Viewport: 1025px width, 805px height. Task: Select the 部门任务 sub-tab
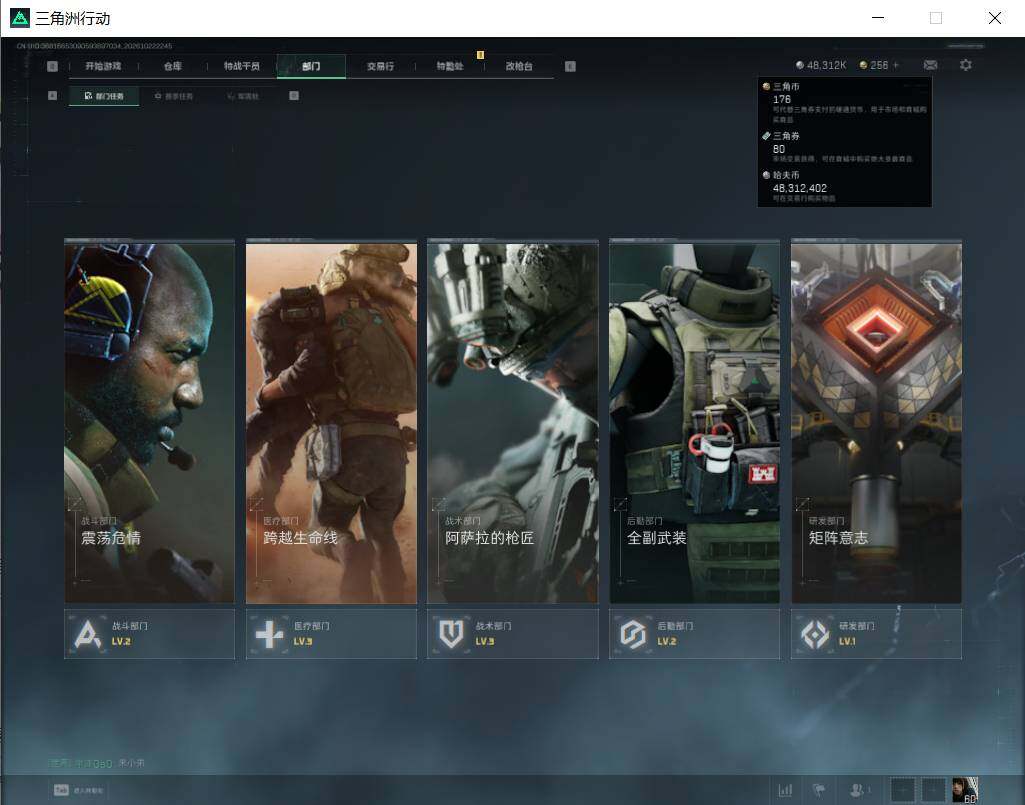tap(104, 96)
